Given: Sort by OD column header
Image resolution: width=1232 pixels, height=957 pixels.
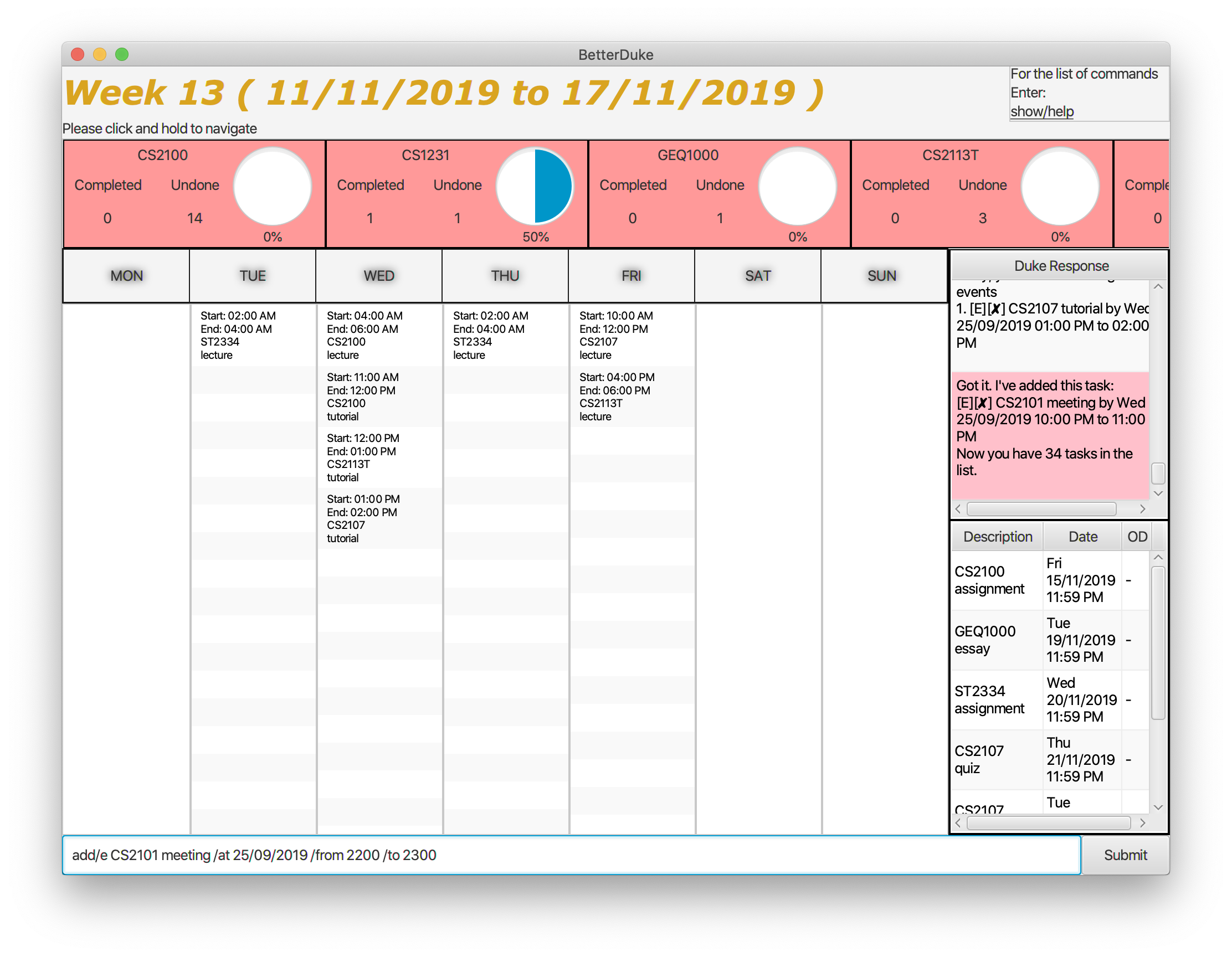Looking at the screenshot, I should 1137,536.
